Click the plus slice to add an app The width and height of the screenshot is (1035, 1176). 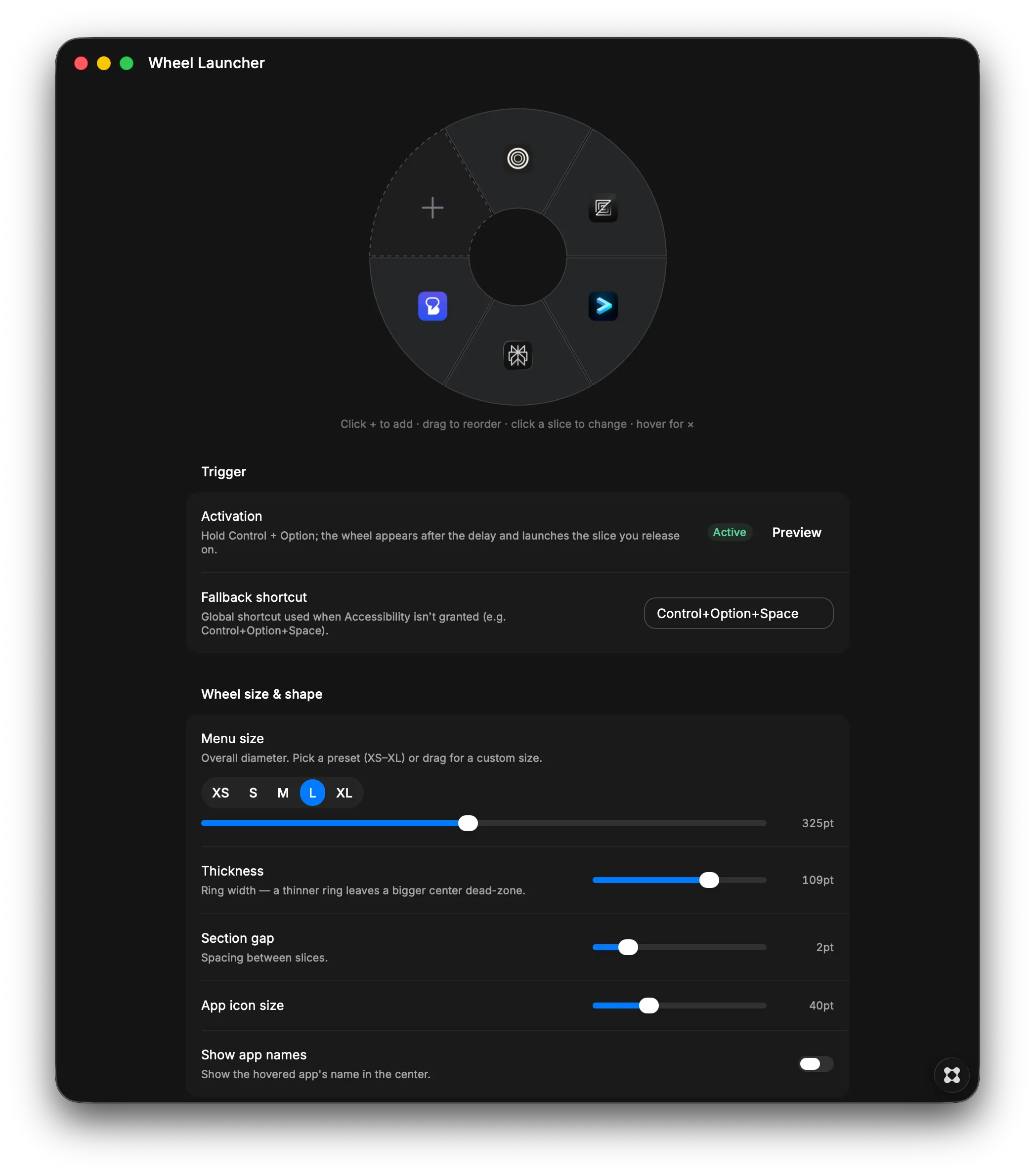[x=432, y=207]
